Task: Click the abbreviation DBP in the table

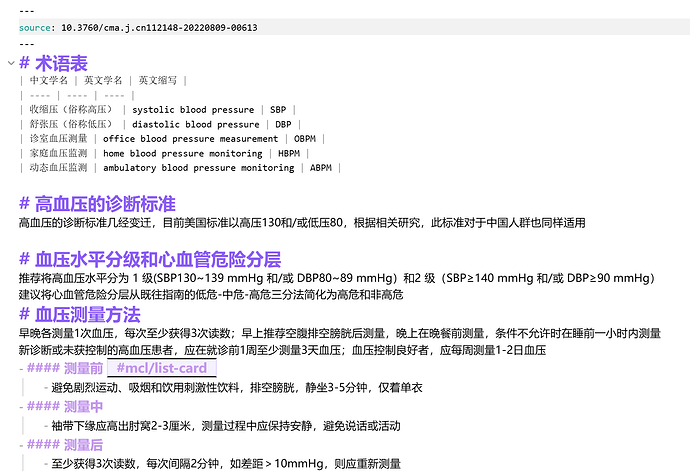Action: pos(283,125)
